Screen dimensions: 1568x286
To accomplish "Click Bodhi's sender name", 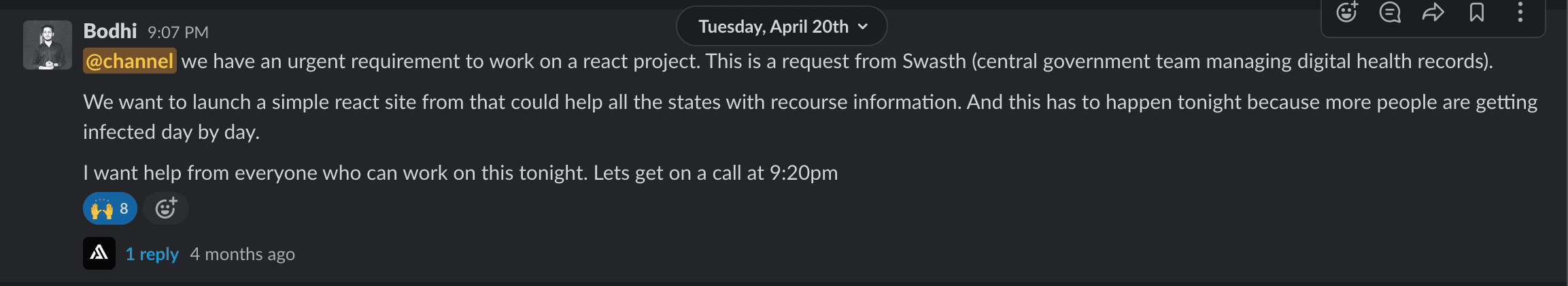I will 110,31.
